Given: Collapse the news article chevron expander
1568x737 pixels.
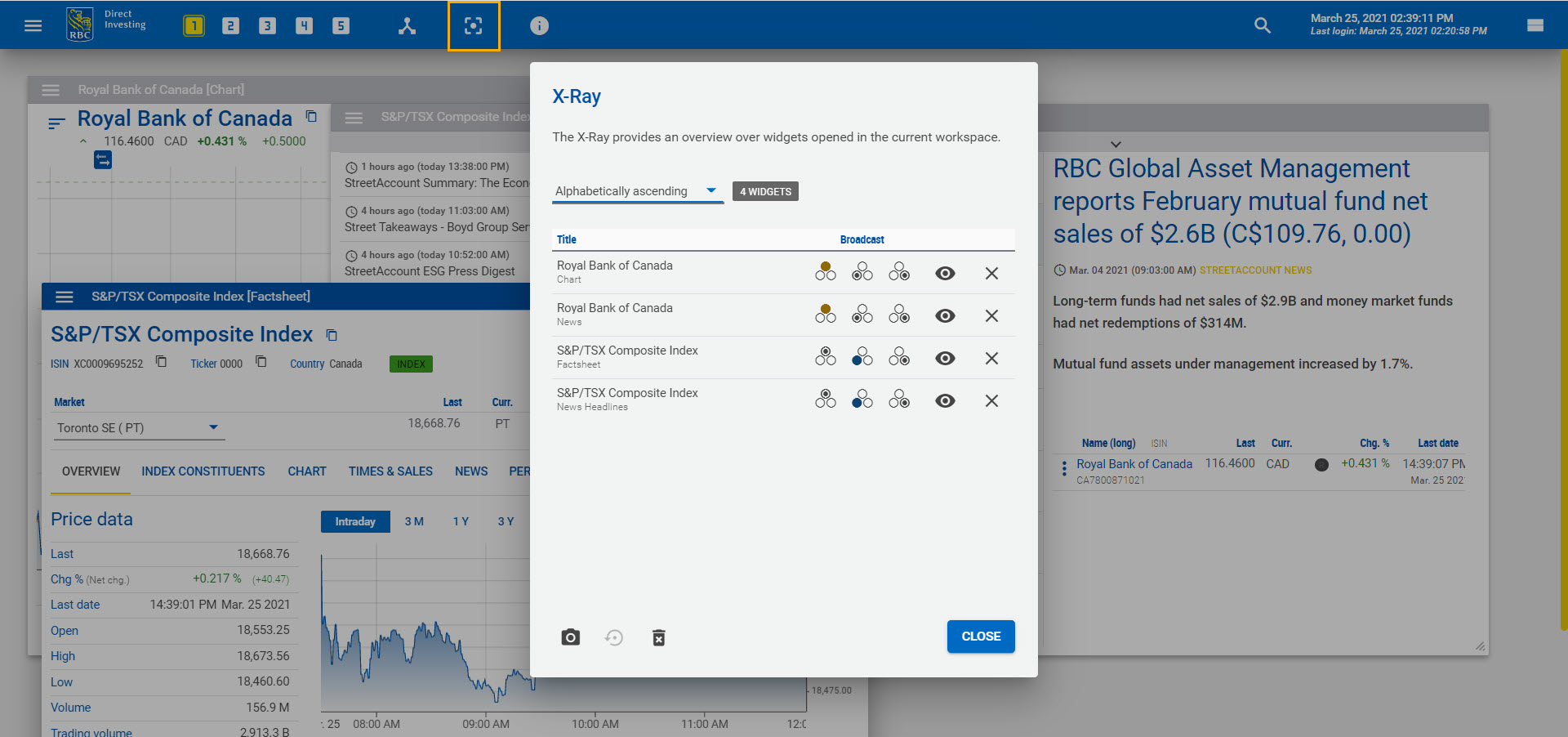Looking at the screenshot, I should click(1116, 144).
